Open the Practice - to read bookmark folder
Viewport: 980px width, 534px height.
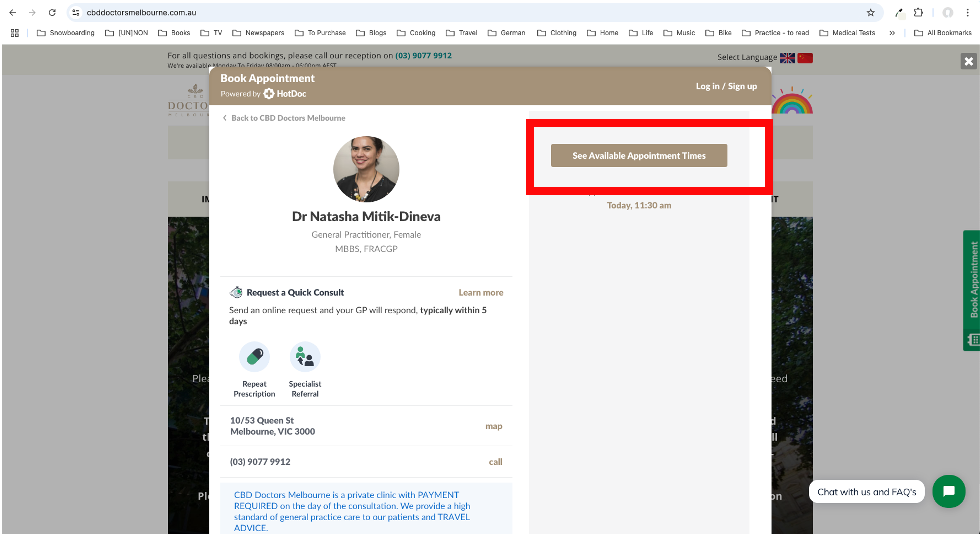(x=776, y=33)
